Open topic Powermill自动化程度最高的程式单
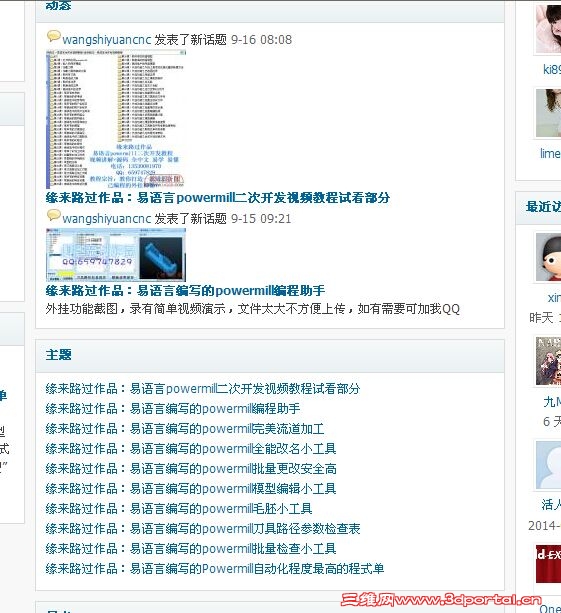Viewport: 561px width, 613px height. pos(215,569)
